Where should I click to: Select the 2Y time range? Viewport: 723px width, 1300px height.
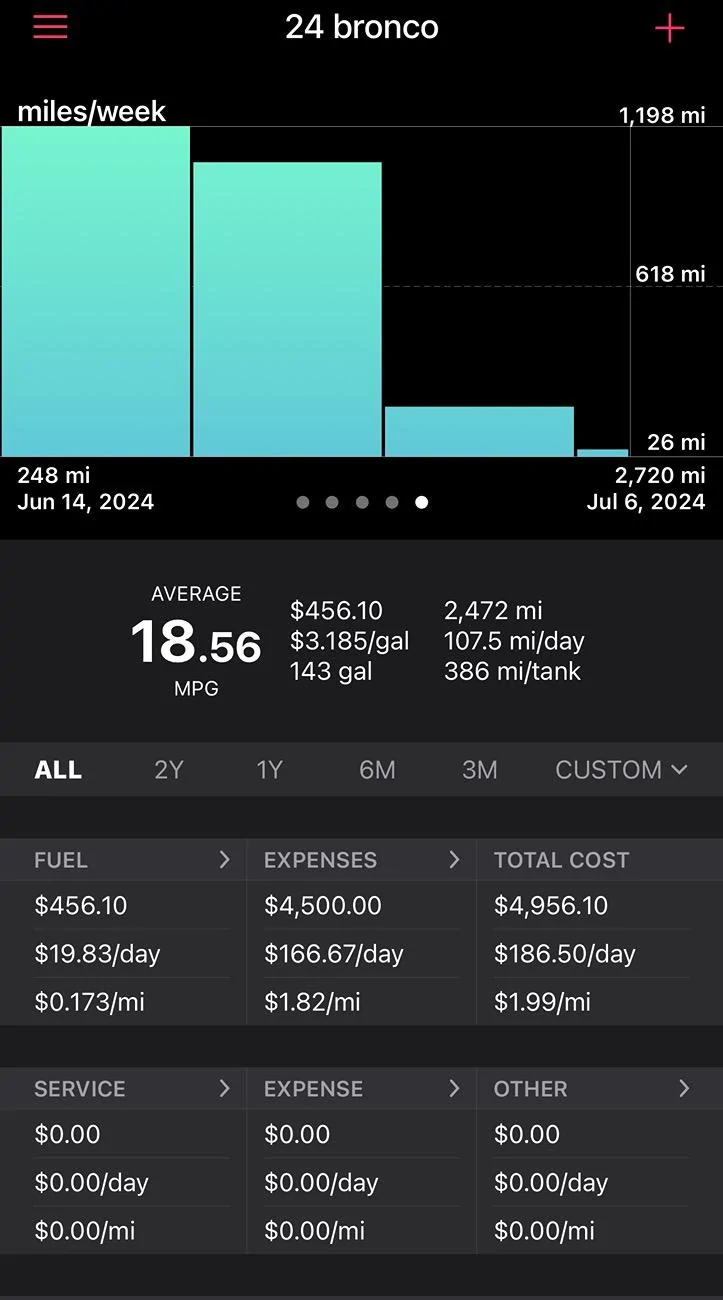[169, 770]
